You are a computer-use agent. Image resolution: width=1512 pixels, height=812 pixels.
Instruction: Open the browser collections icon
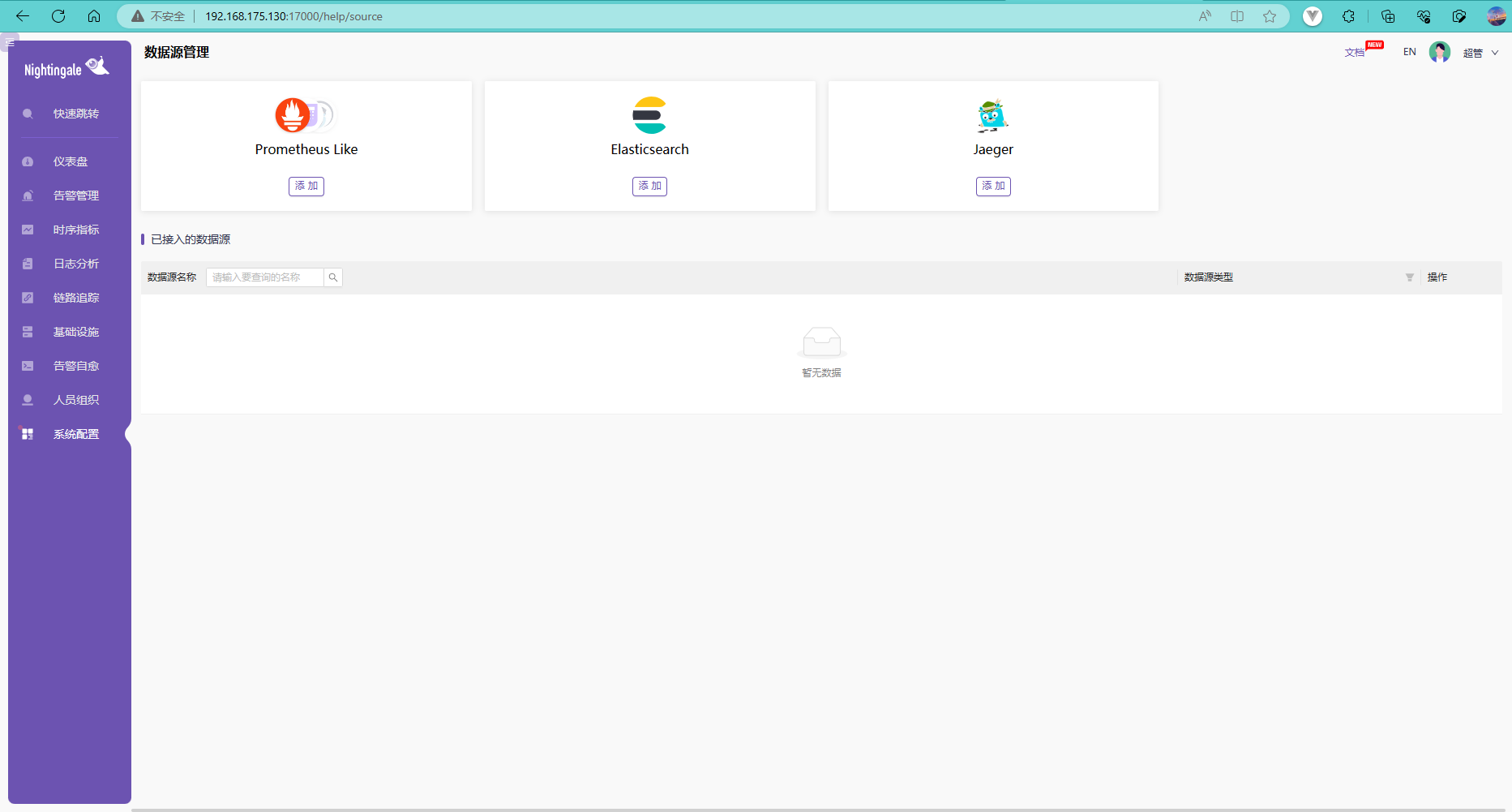[1388, 16]
